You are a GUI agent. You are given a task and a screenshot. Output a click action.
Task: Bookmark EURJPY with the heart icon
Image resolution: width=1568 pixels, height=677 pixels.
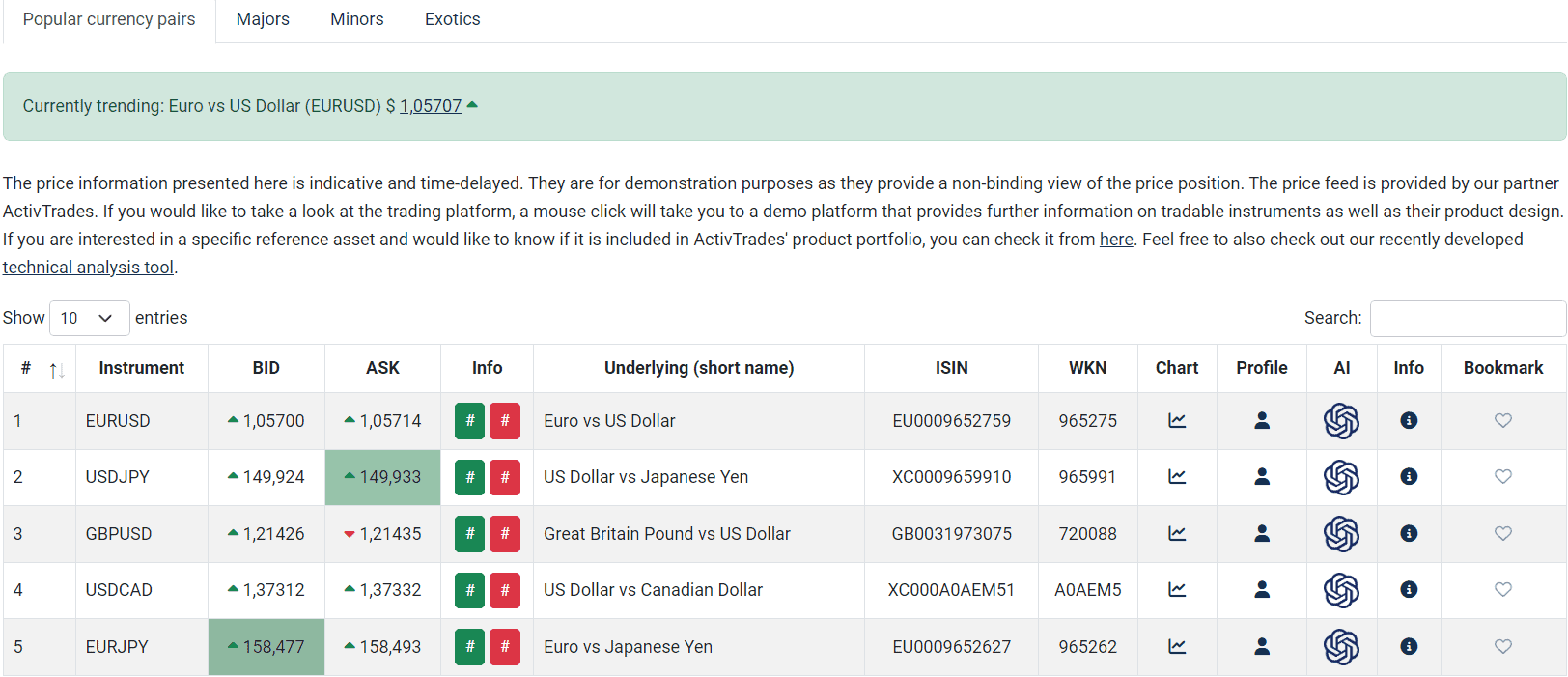tap(1503, 646)
